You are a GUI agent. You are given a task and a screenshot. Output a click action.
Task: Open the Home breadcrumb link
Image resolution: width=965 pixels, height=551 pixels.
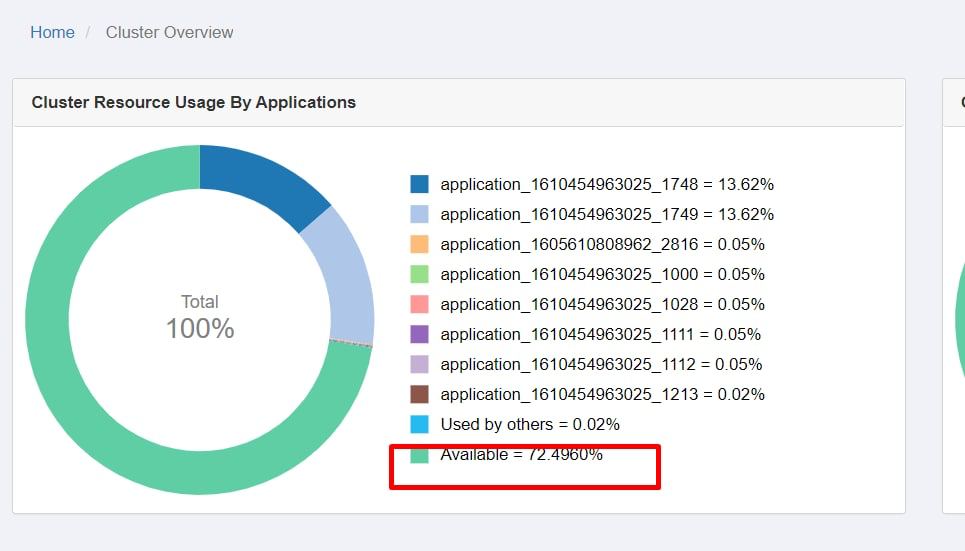pos(52,32)
